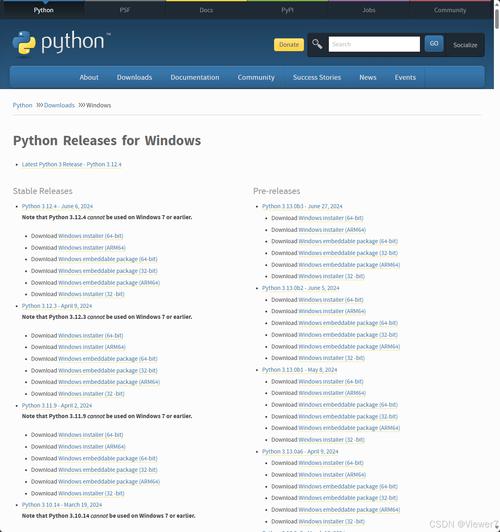
Task: Click the Python breadcrumb link
Action: click(22, 105)
